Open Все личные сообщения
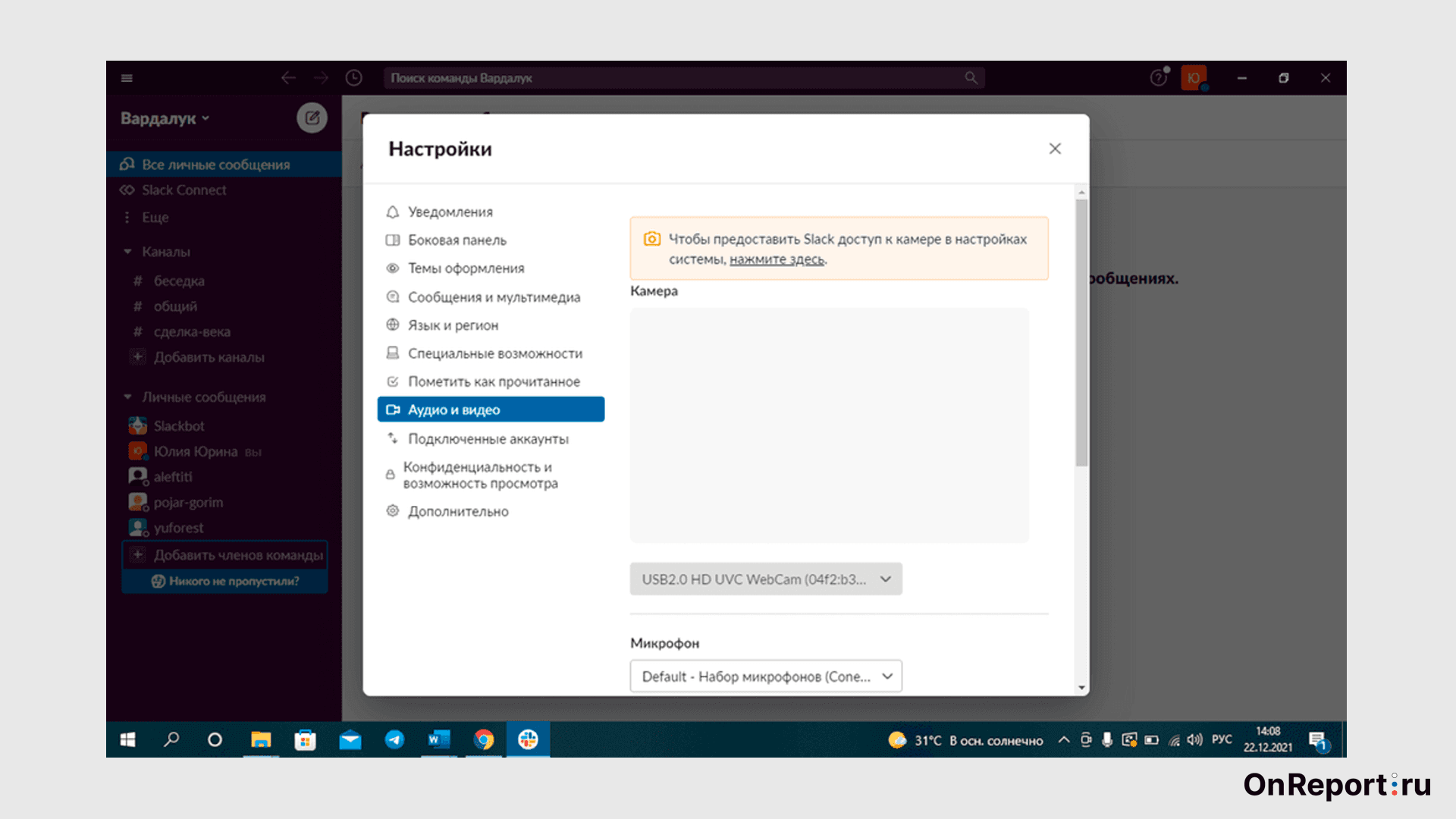Screen dimensions: 1456x819 [x=224, y=165]
